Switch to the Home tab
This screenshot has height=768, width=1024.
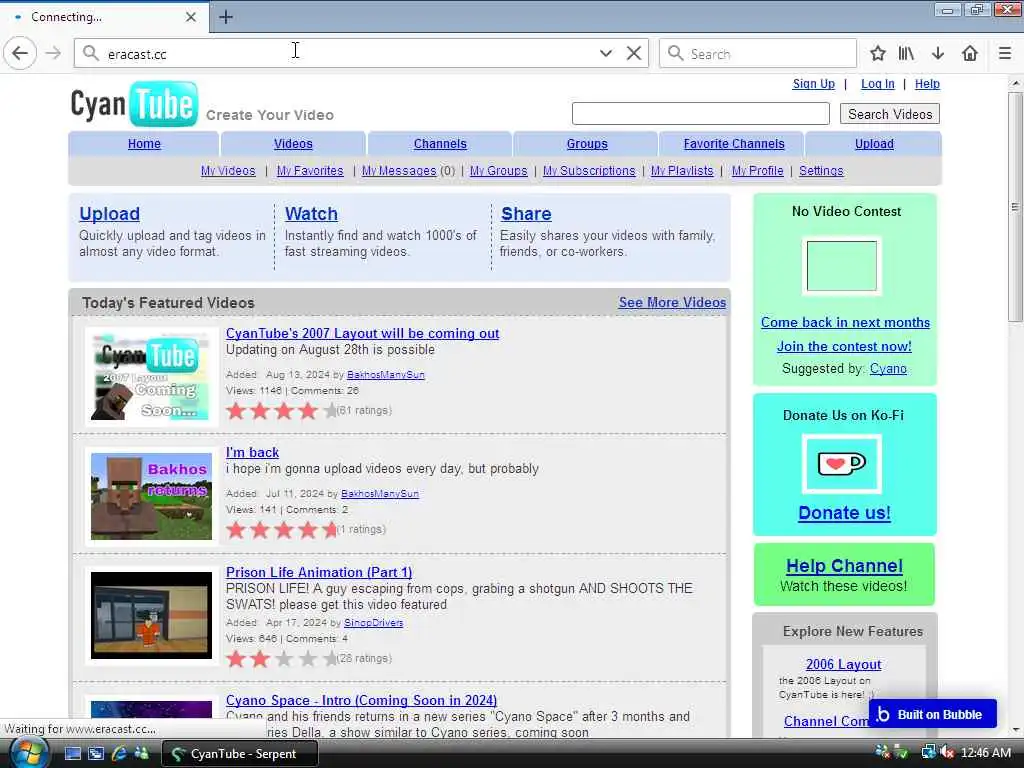(144, 144)
